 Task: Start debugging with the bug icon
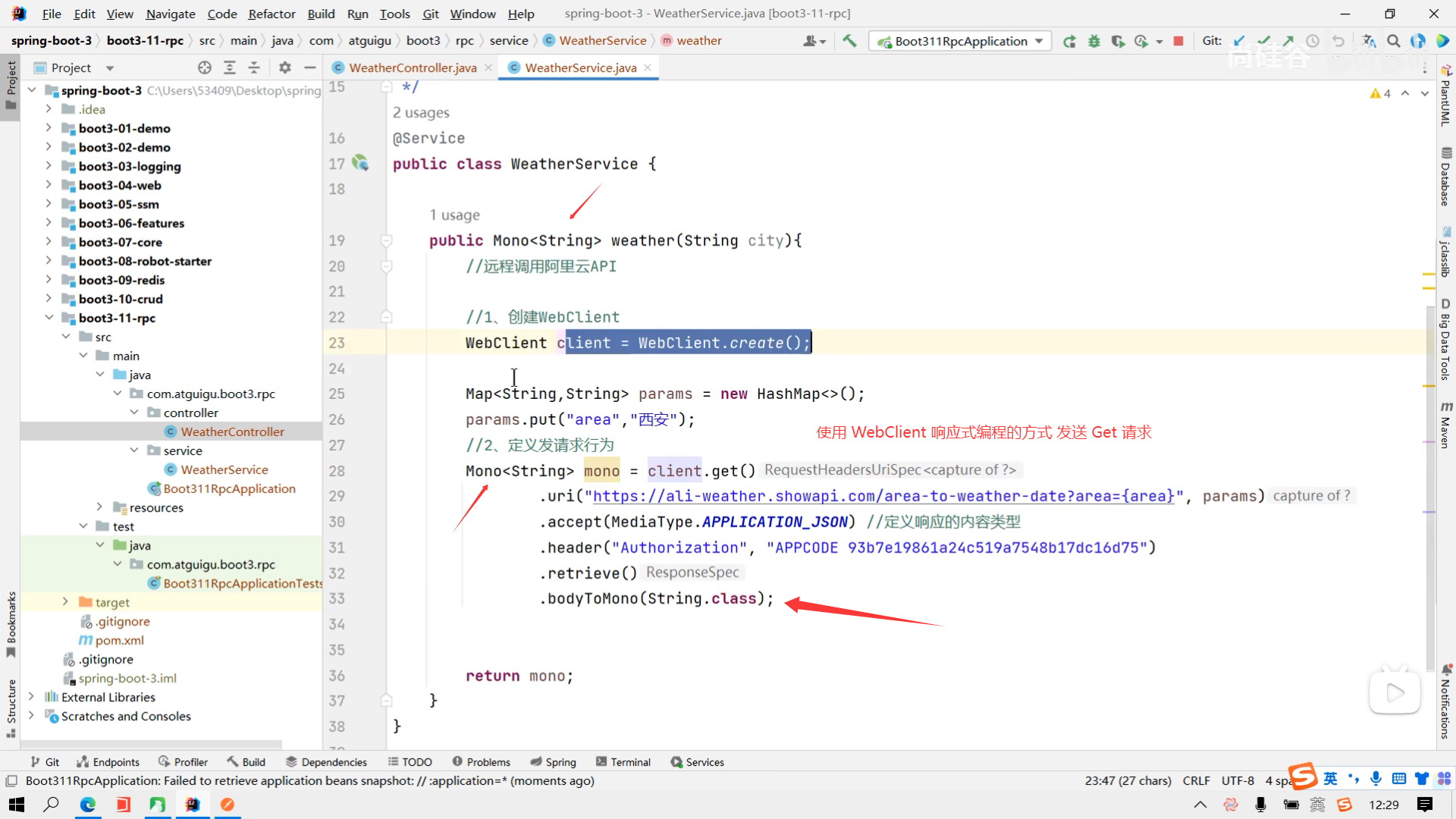click(1094, 41)
